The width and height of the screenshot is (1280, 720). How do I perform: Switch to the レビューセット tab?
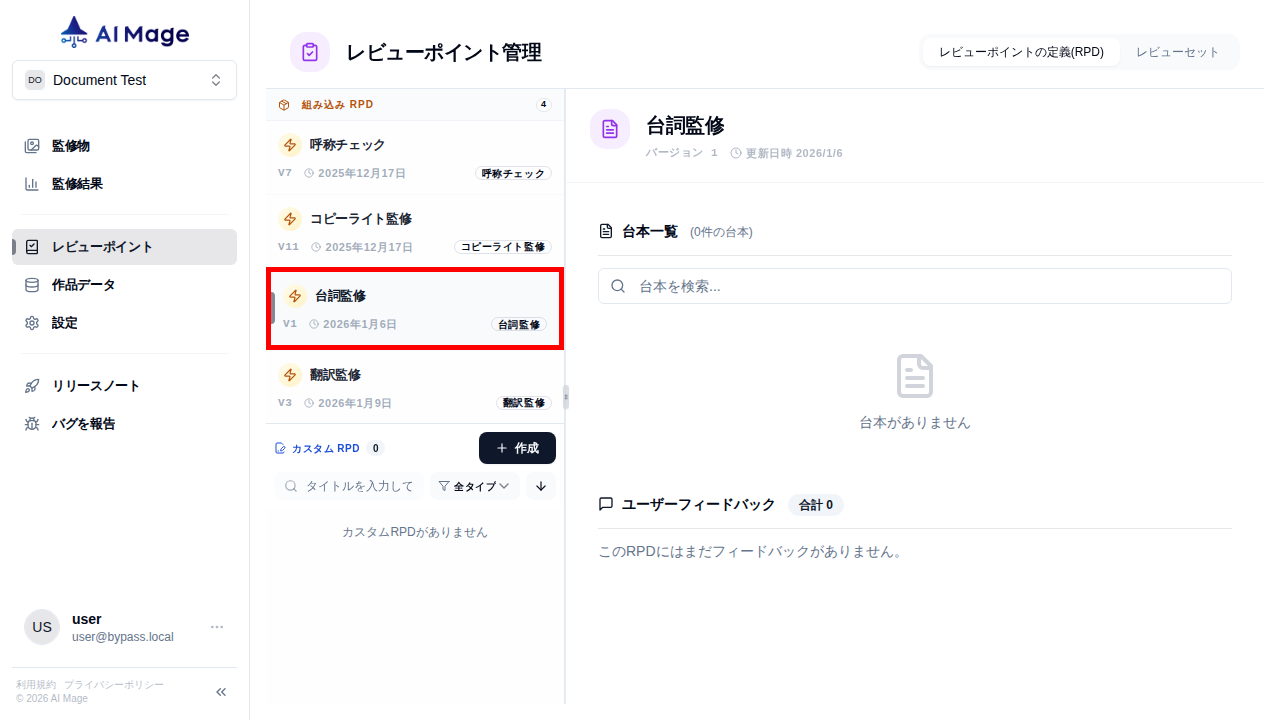point(1178,51)
